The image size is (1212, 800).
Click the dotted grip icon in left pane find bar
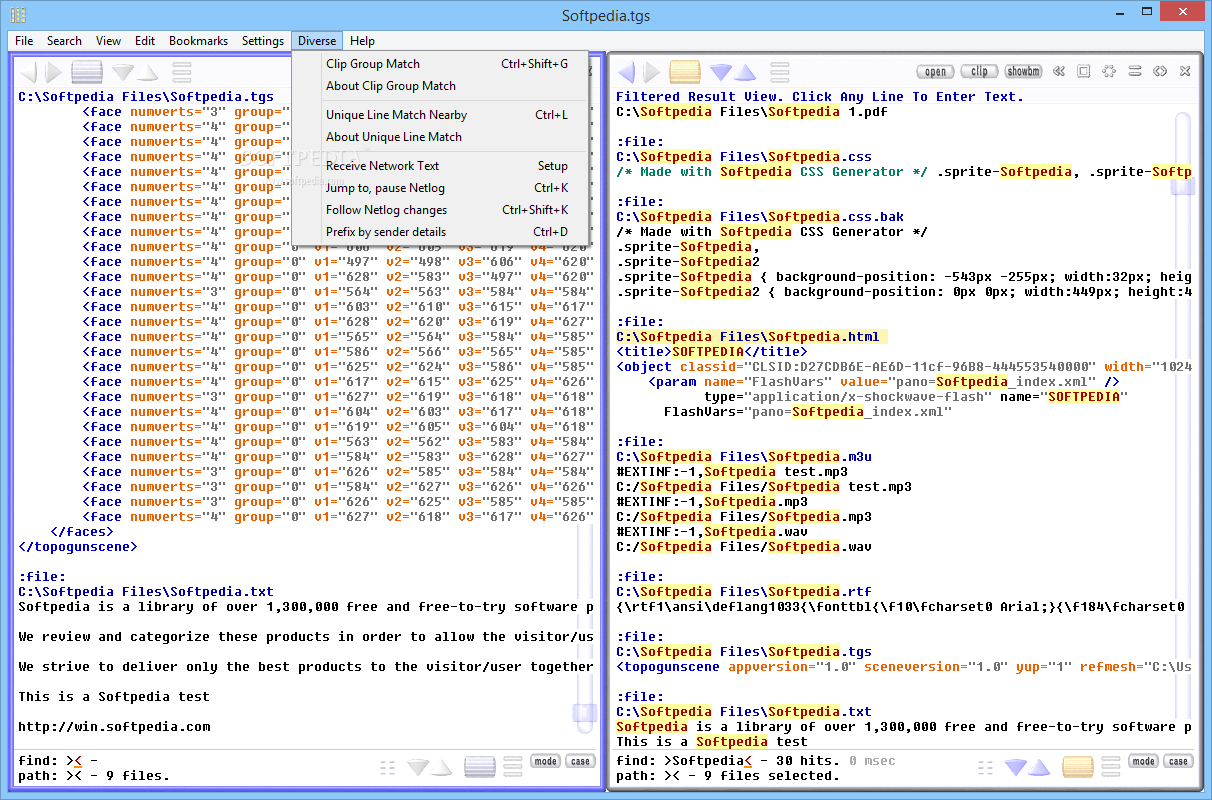pyautogui.click(x=388, y=767)
